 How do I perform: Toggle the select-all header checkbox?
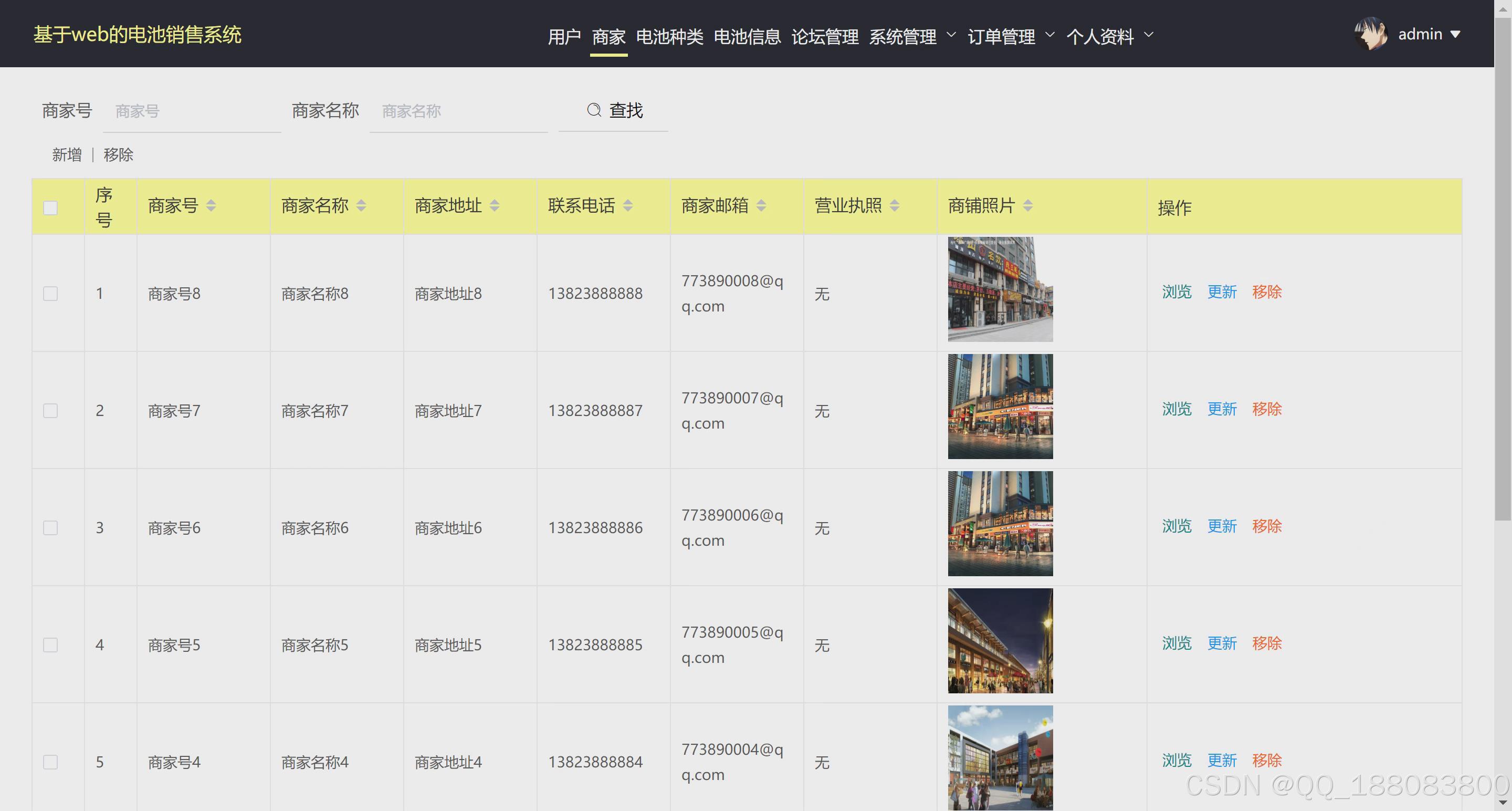click(x=50, y=208)
